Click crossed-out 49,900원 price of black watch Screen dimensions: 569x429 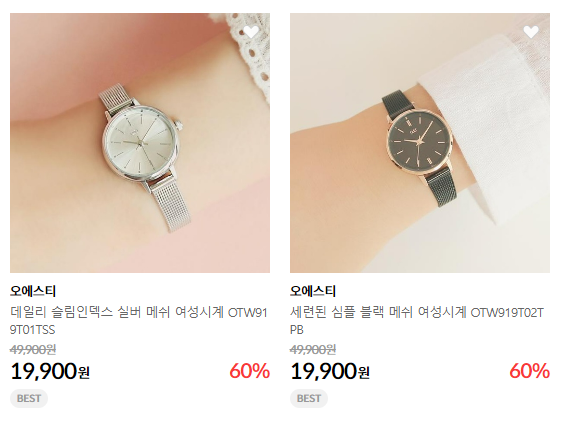313,350
